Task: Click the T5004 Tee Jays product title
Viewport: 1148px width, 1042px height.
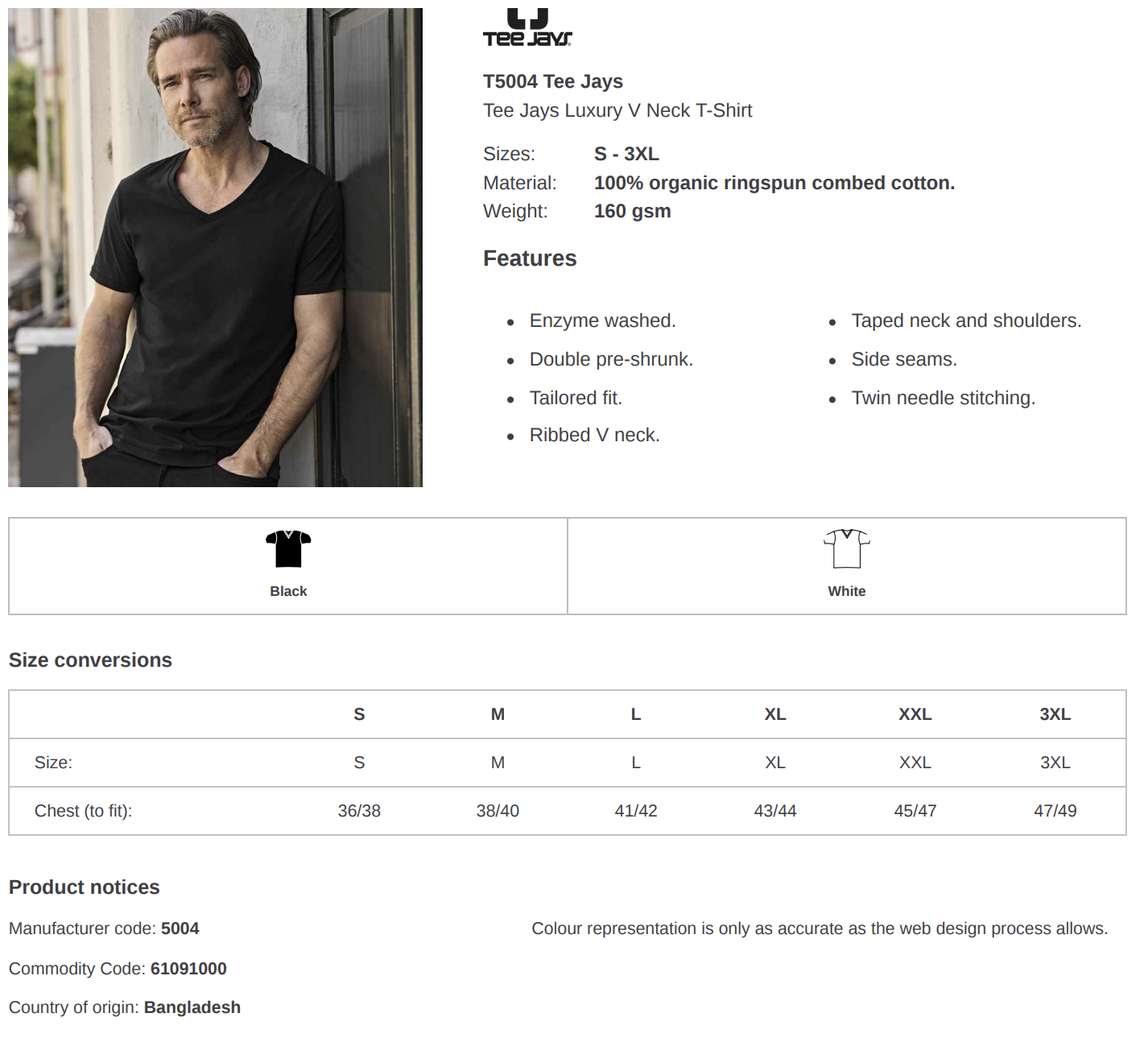Action: pos(553,81)
